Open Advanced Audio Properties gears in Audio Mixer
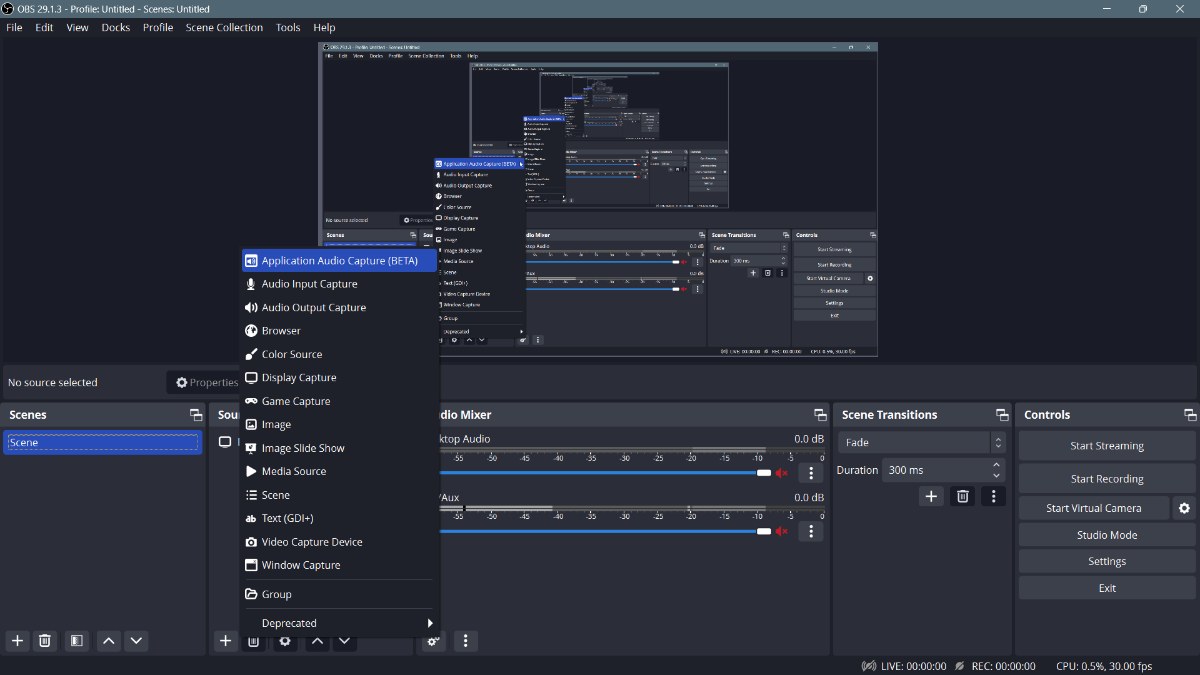This screenshot has width=1200, height=675. (434, 641)
